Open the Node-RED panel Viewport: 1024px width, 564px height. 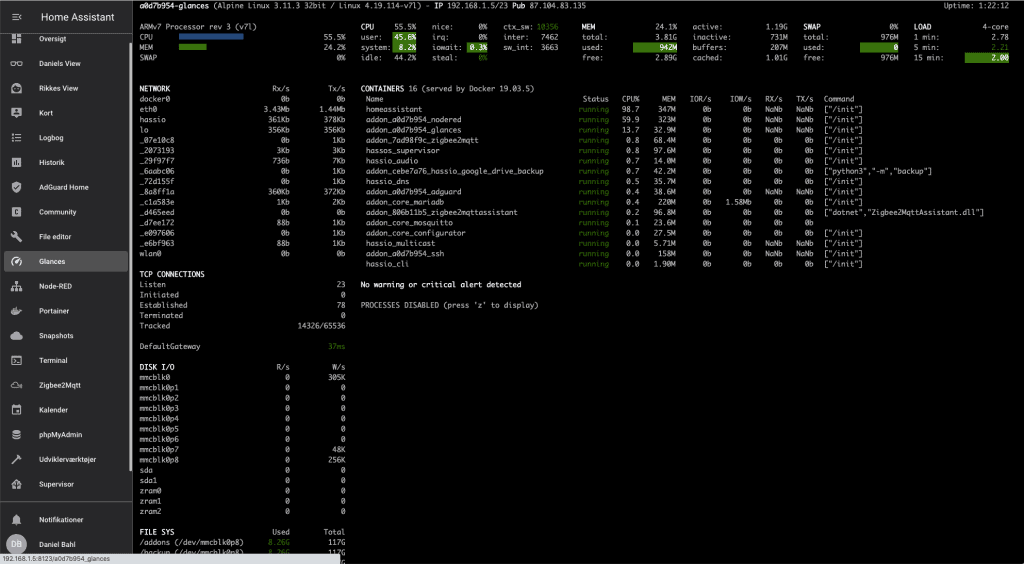point(55,287)
